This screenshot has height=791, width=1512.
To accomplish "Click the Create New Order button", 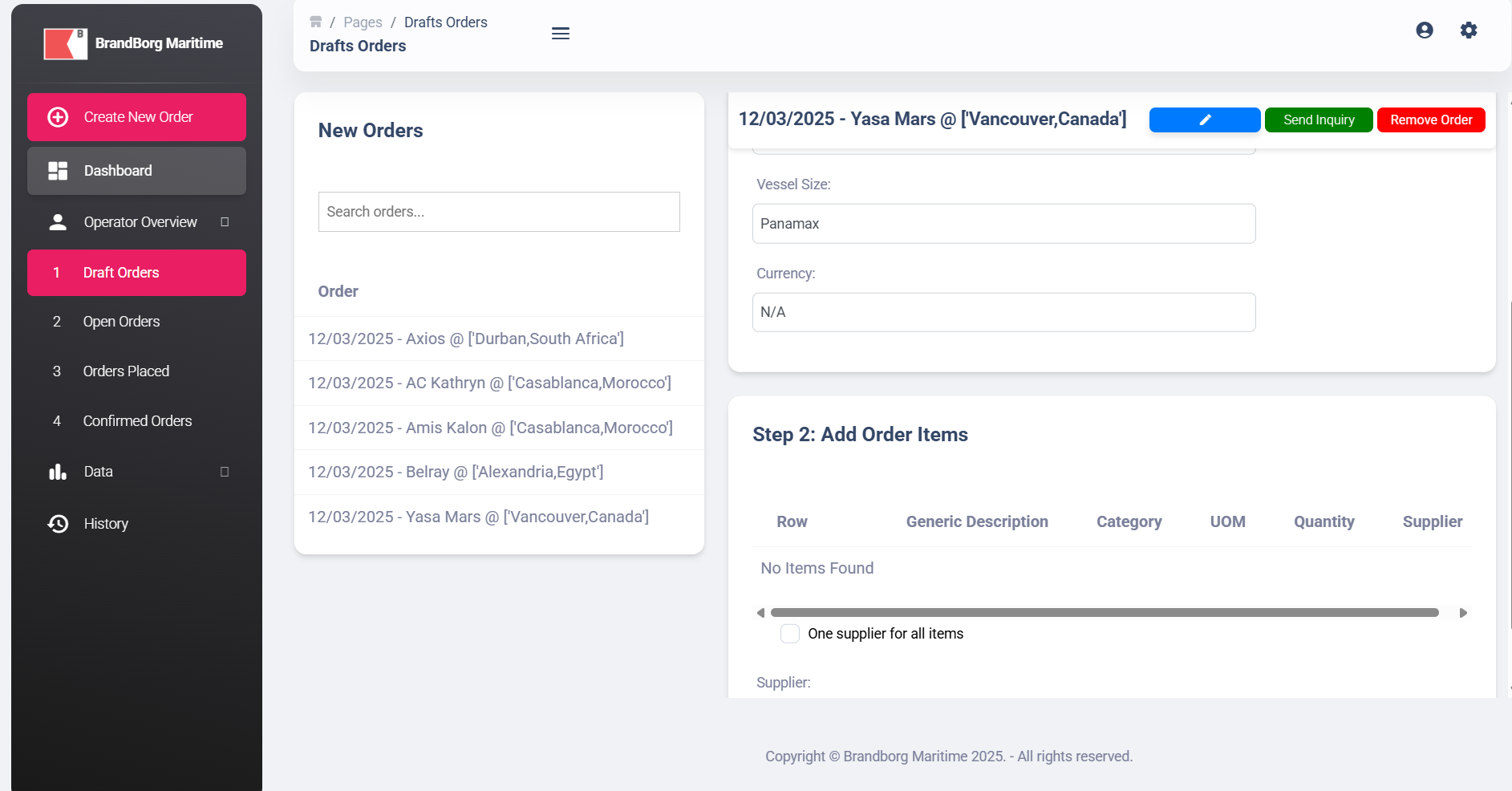I will pyautogui.click(x=136, y=117).
